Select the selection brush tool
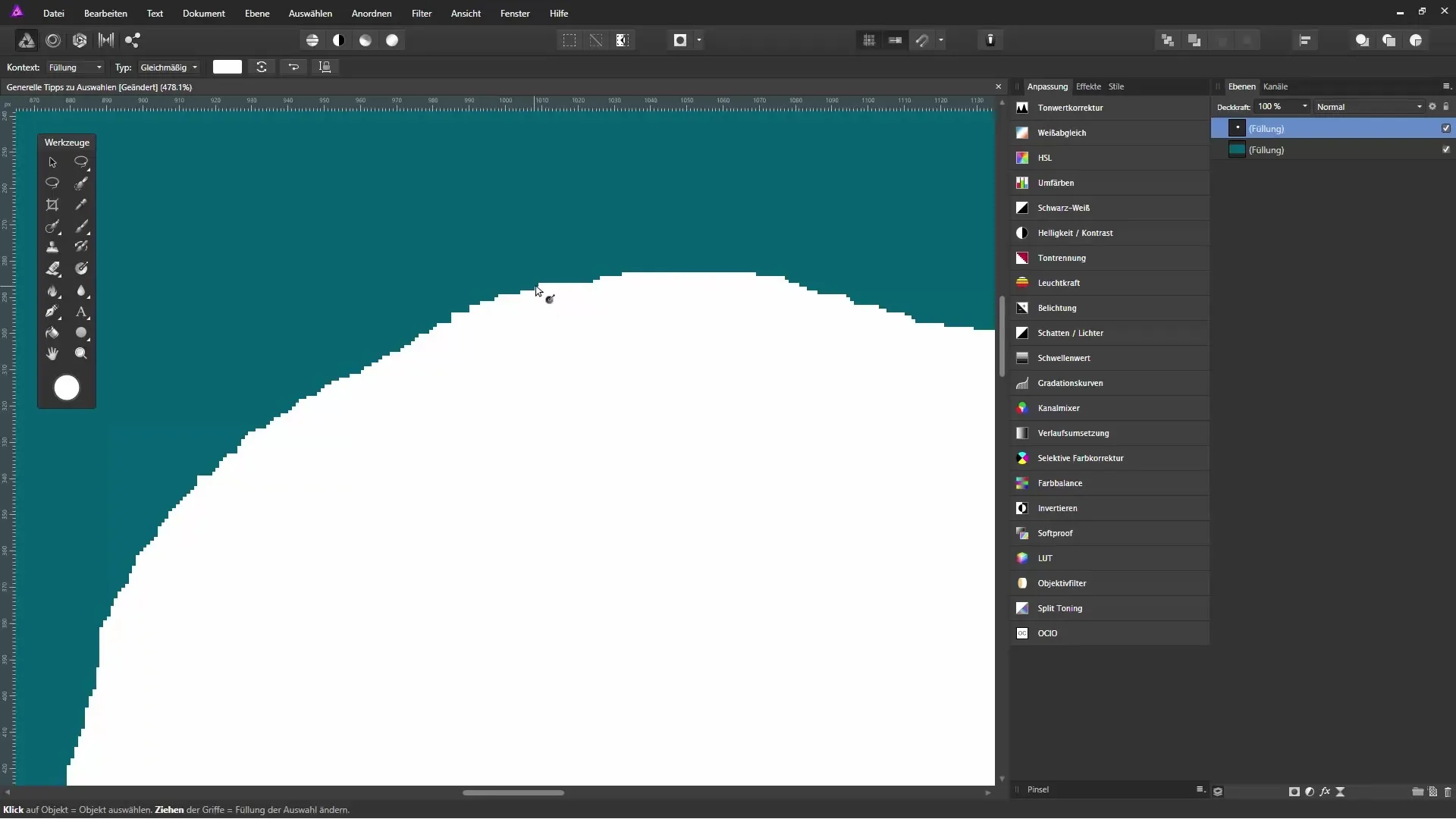 pos(81,184)
